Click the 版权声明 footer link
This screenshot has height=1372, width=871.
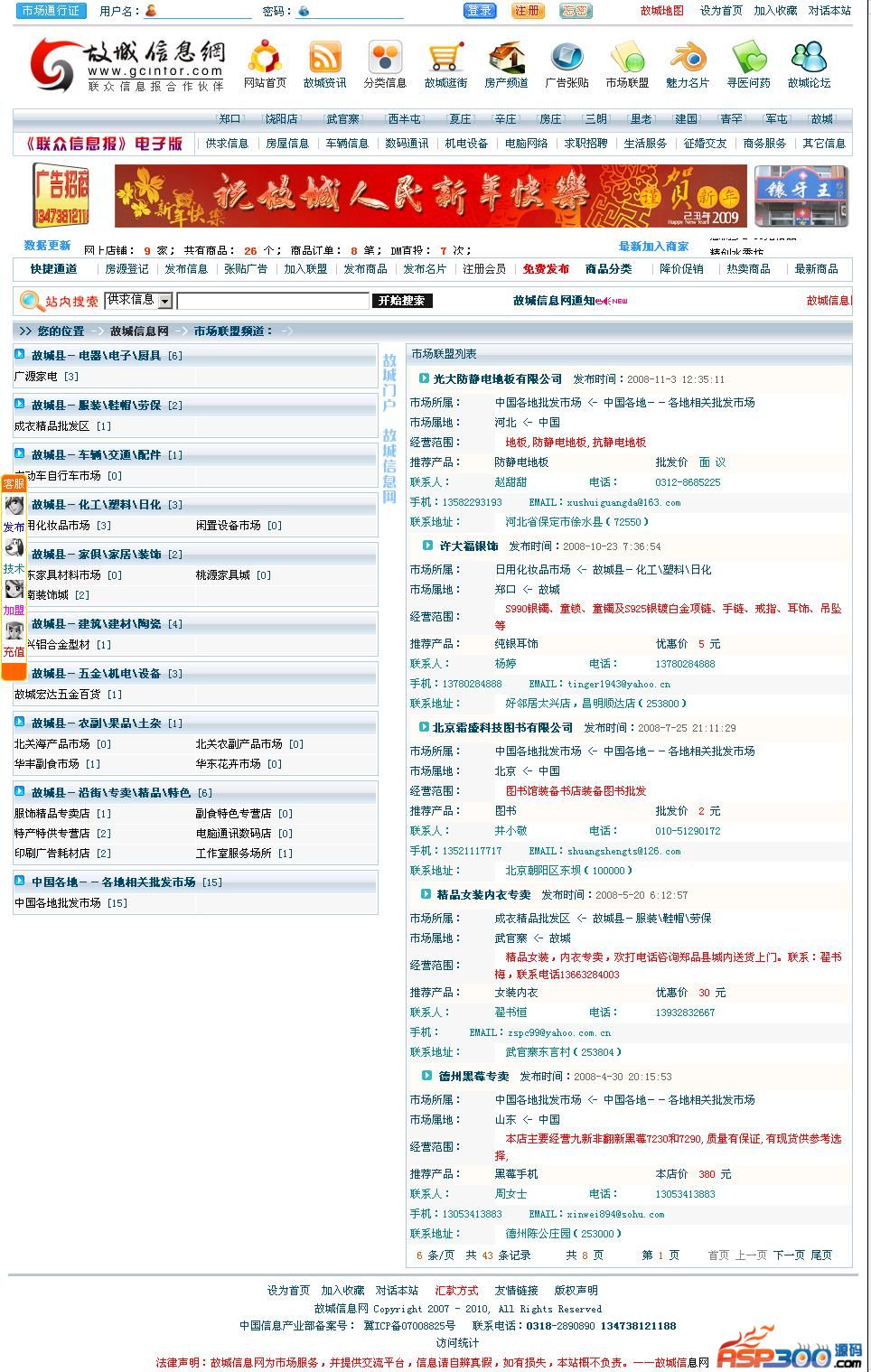tap(576, 1290)
